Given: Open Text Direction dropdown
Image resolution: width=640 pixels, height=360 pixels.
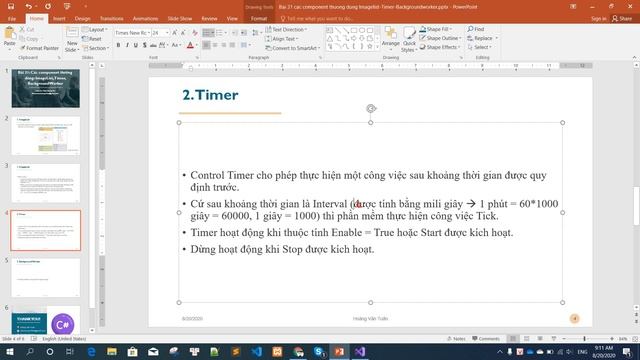Looking at the screenshot, I should point(286,29).
